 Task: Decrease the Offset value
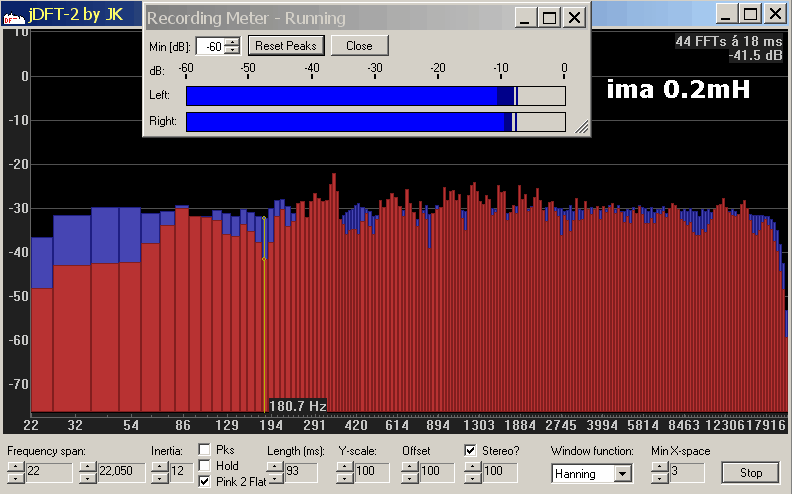[x=410, y=477]
